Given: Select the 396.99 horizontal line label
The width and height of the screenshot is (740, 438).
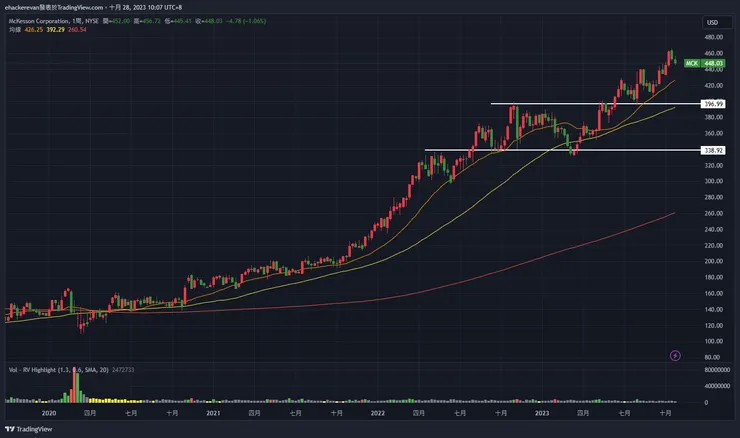Looking at the screenshot, I should tap(713, 104).
